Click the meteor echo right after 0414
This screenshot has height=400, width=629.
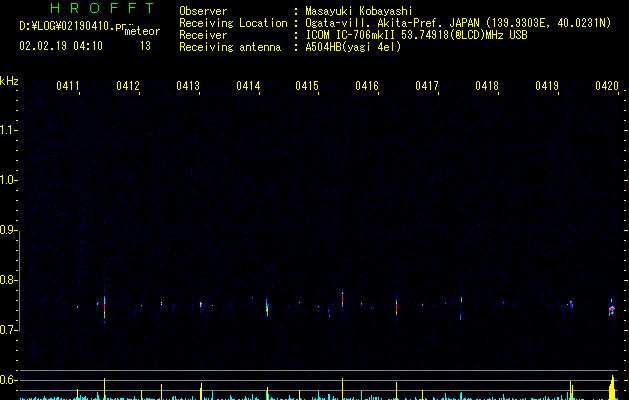[x=267, y=308]
